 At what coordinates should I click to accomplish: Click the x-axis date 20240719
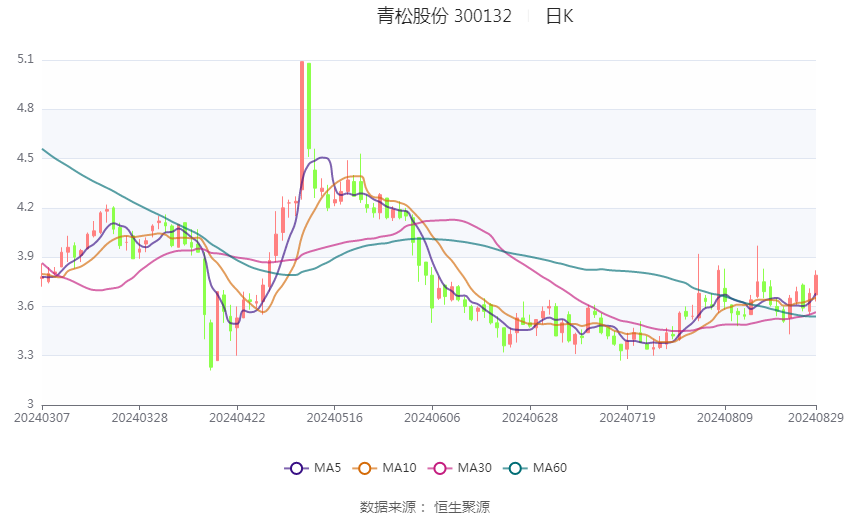click(627, 418)
